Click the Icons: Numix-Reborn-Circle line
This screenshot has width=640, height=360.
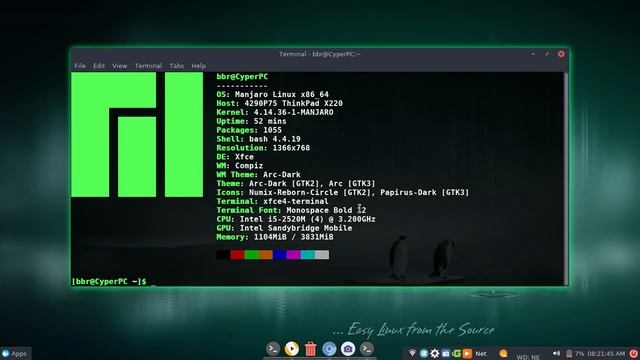coord(343,192)
